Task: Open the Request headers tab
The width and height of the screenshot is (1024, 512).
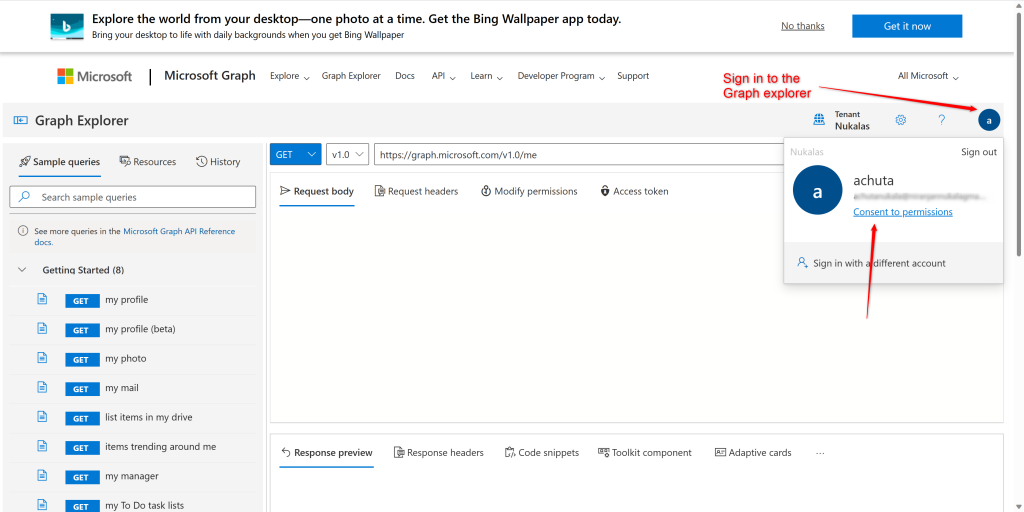Action: [x=416, y=191]
